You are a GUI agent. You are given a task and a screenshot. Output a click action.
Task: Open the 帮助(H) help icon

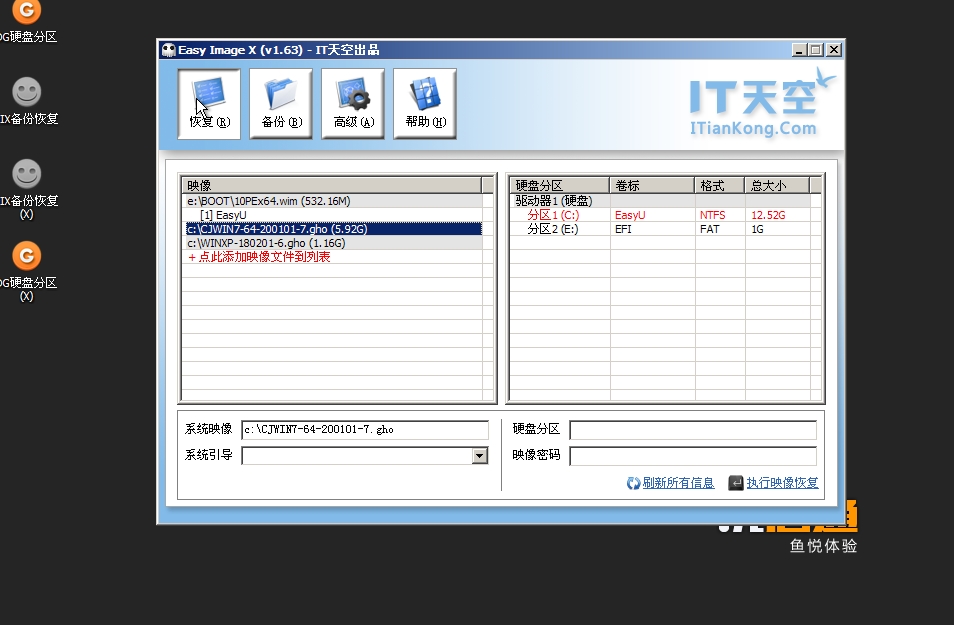coord(424,100)
